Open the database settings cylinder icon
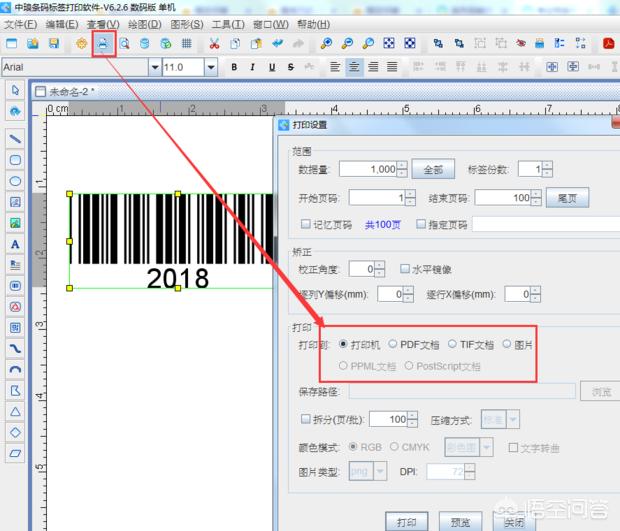 tap(145, 43)
